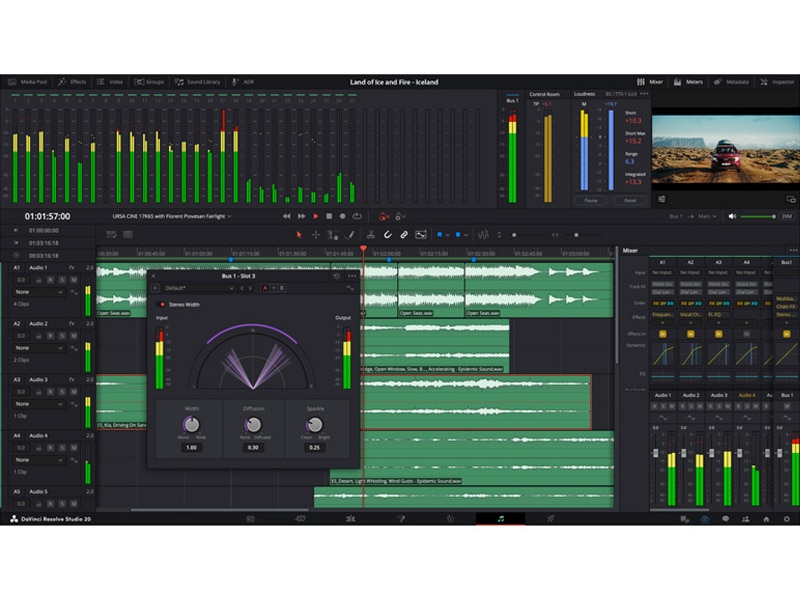This screenshot has height=600, width=800.
Task: Select the Razor tool in the timeline toolbar
Action: pyautogui.click(x=370, y=235)
